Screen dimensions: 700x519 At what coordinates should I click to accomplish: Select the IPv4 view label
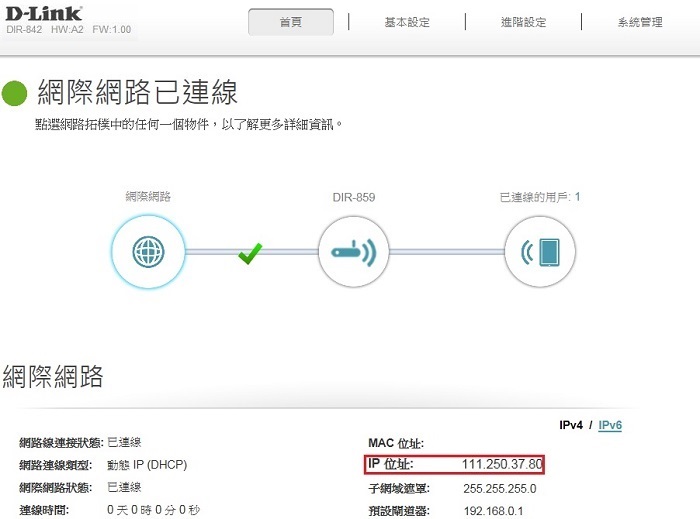[572, 426]
